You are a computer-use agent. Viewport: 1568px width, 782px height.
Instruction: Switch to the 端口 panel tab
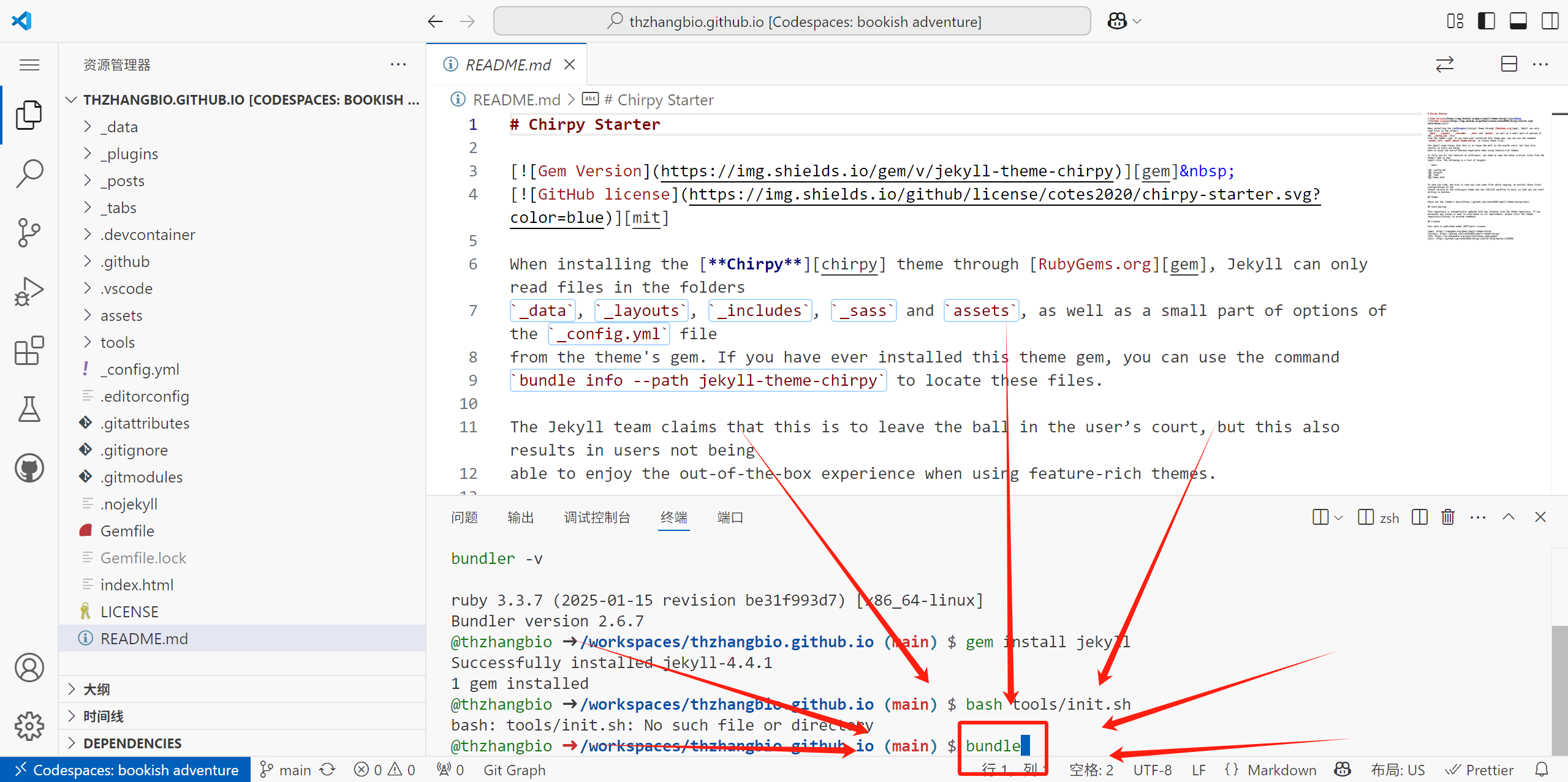click(730, 517)
